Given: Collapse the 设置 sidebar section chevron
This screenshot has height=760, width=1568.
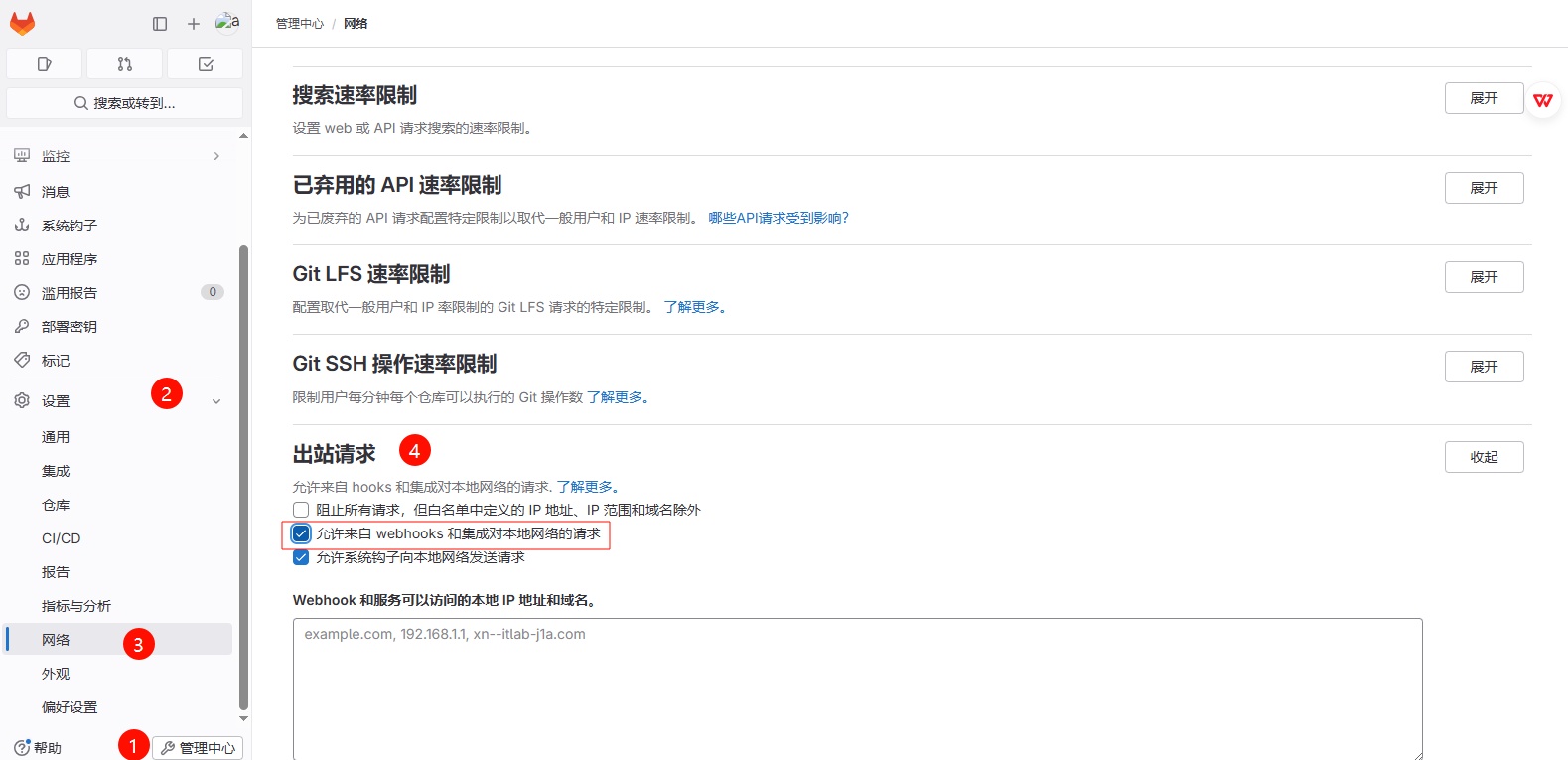Looking at the screenshot, I should (216, 401).
